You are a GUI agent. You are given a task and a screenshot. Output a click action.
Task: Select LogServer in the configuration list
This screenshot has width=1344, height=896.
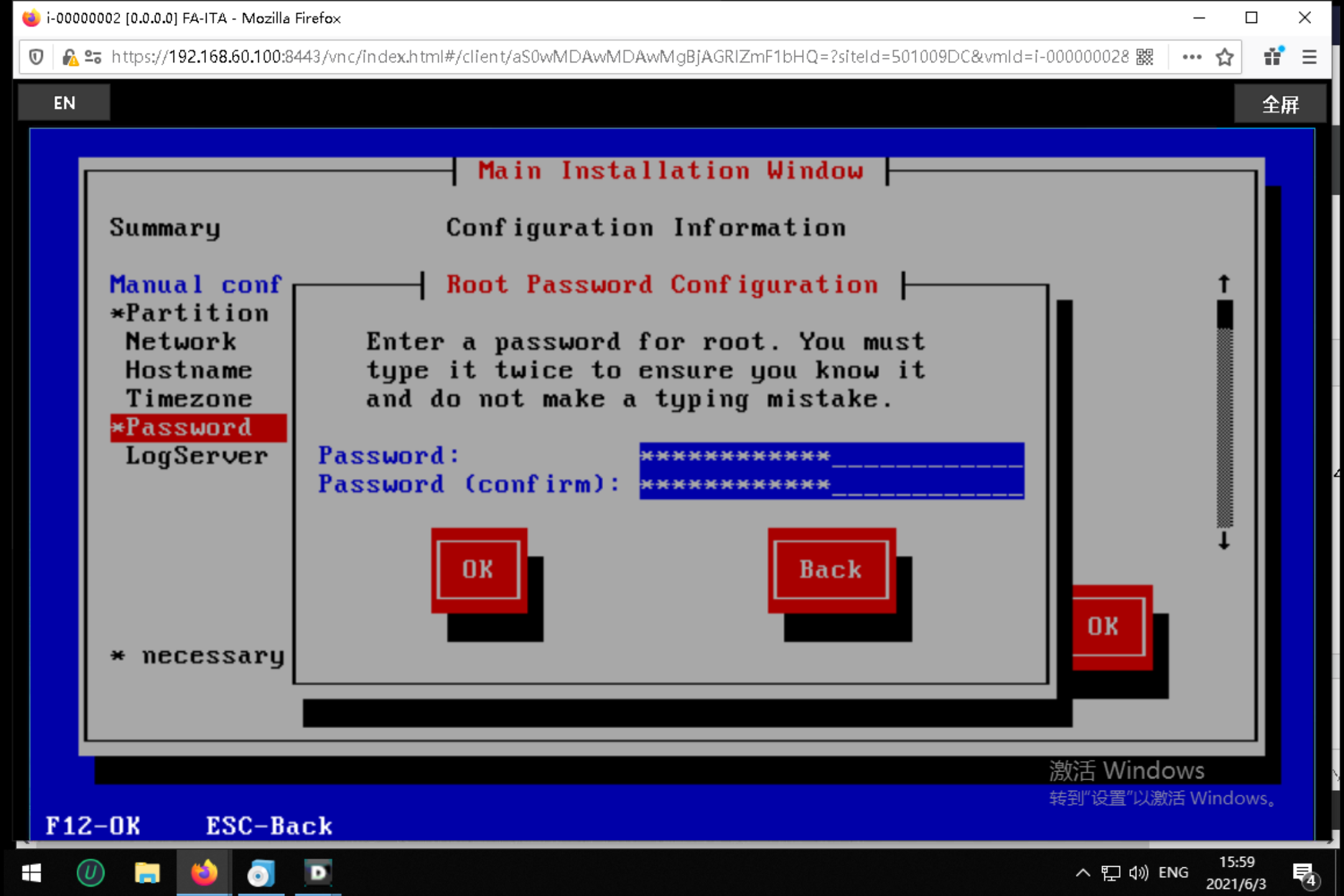point(196,456)
